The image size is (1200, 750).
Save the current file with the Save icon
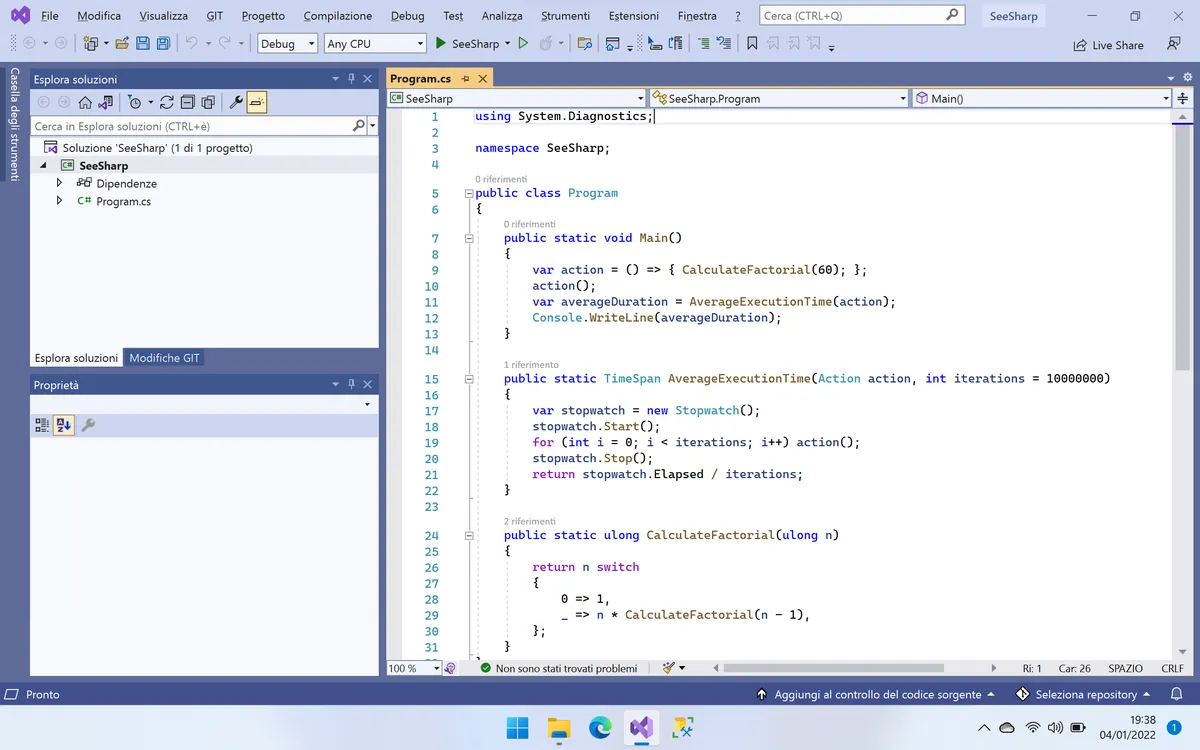pyautogui.click(x=142, y=44)
